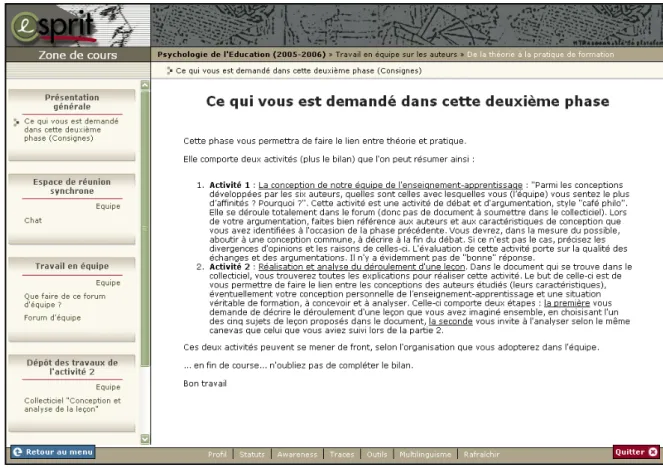Image resolution: width=663 pixels, height=468 pixels.
Task: Click the X icon in Quitter button
Action: 653,452
